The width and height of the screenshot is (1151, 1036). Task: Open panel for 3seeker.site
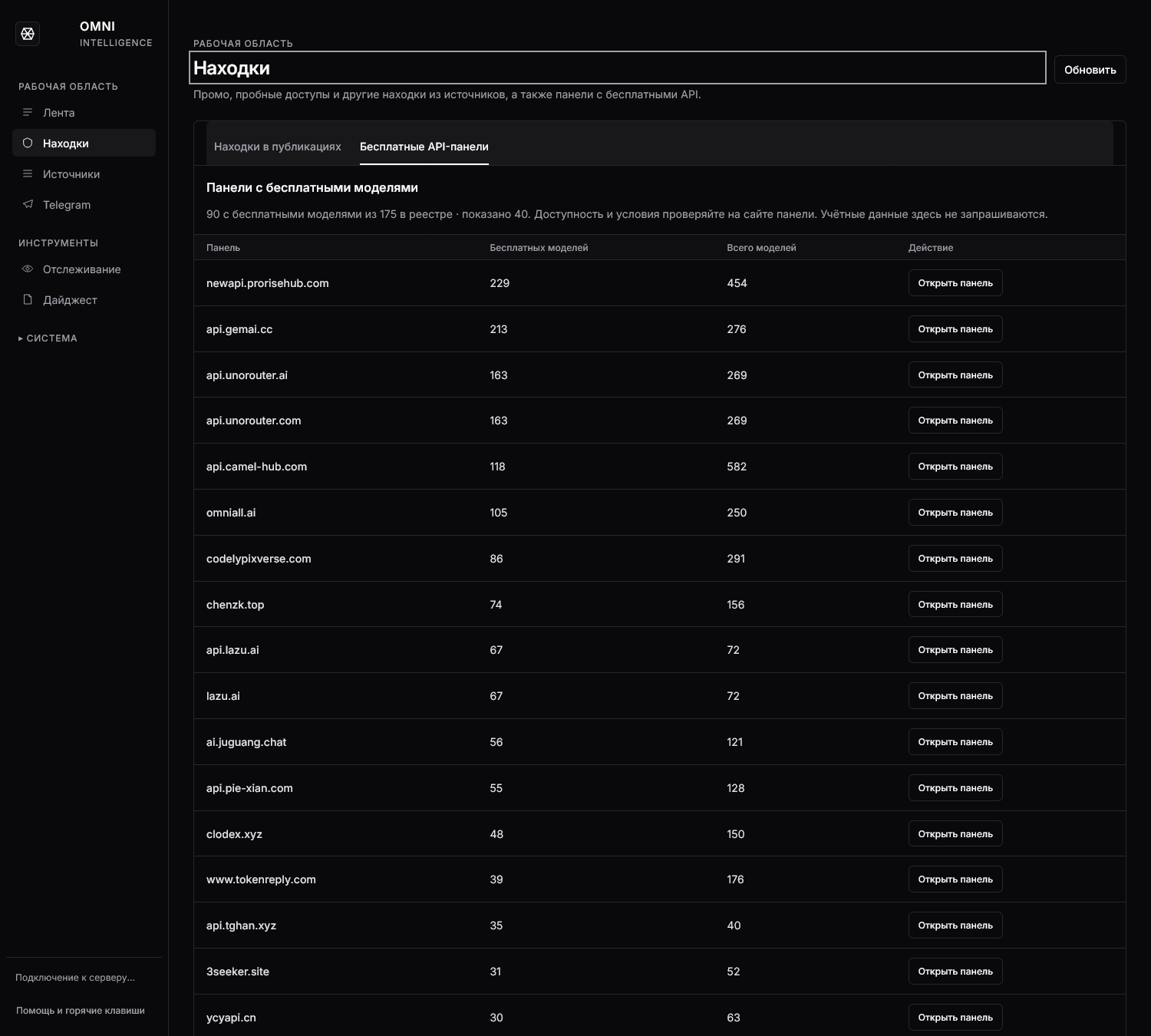(x=955, y=972)
